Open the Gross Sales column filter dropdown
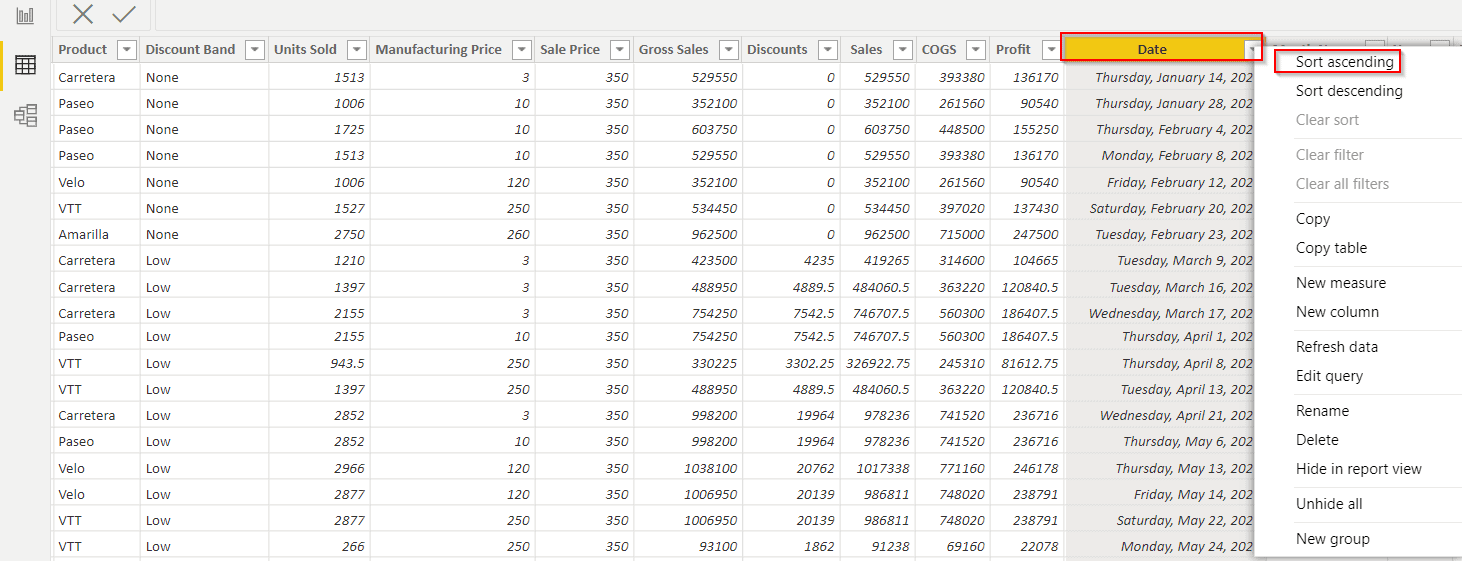The image size is (1462, 561). click(x=728, y=50)
